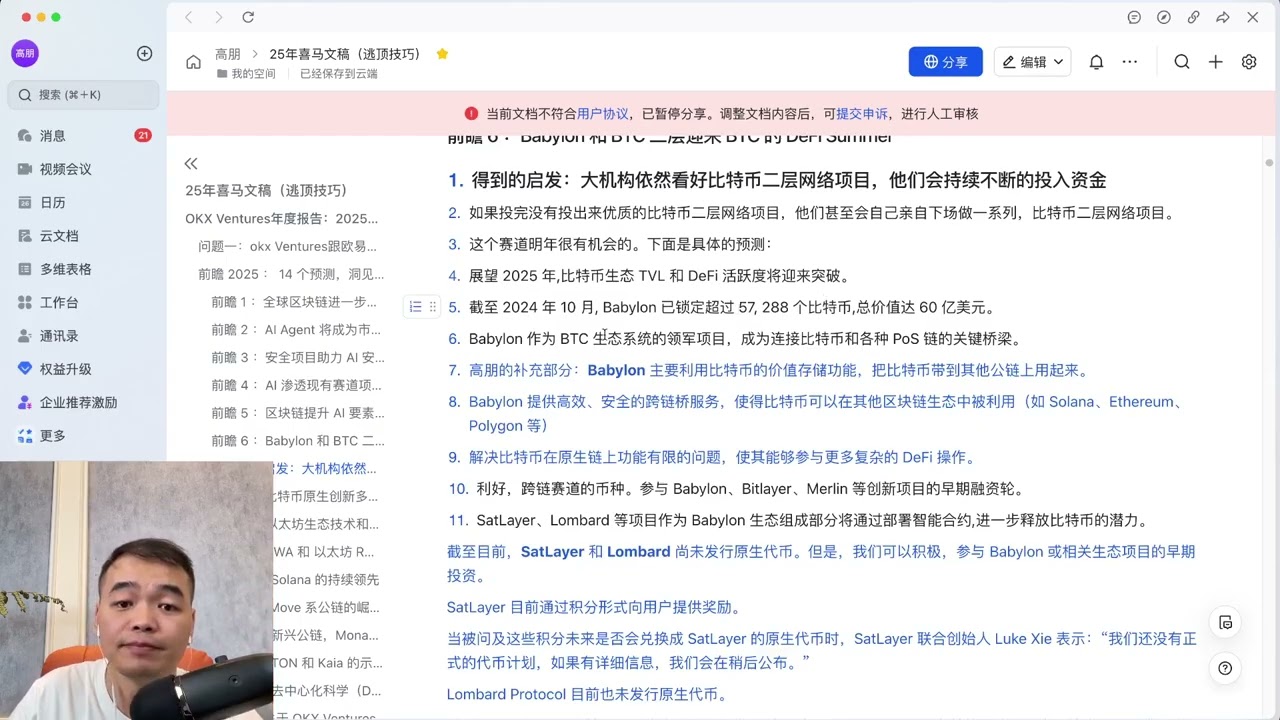Viewport: 1280px width, 720px height.
Task: Select outline item 前瞻 3: 安全项目助力
Action: point(298,357)
